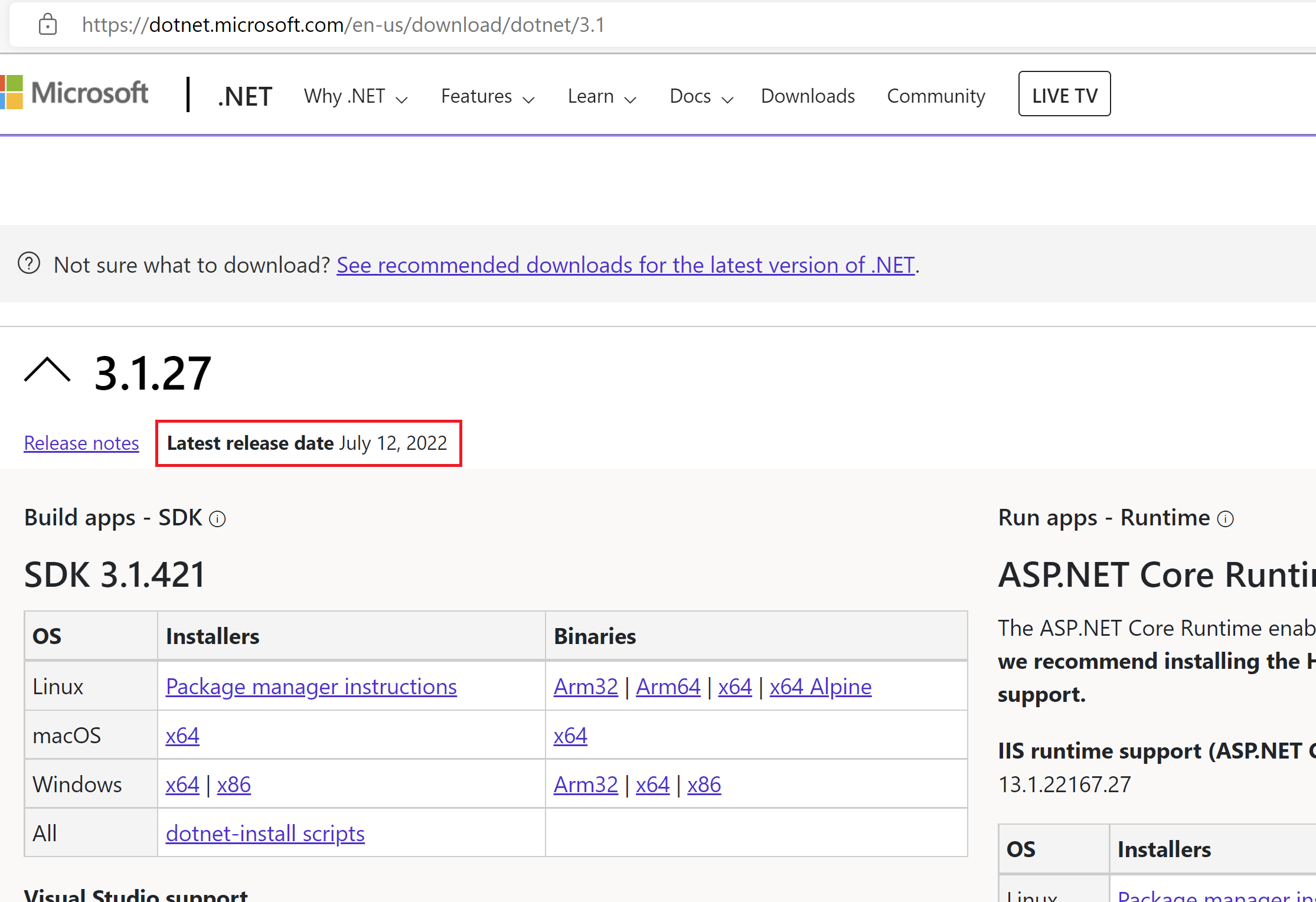The width and height of the screenshot is (1316, 902).
Task: Select the .NET home logo
Action: (244, 95)
